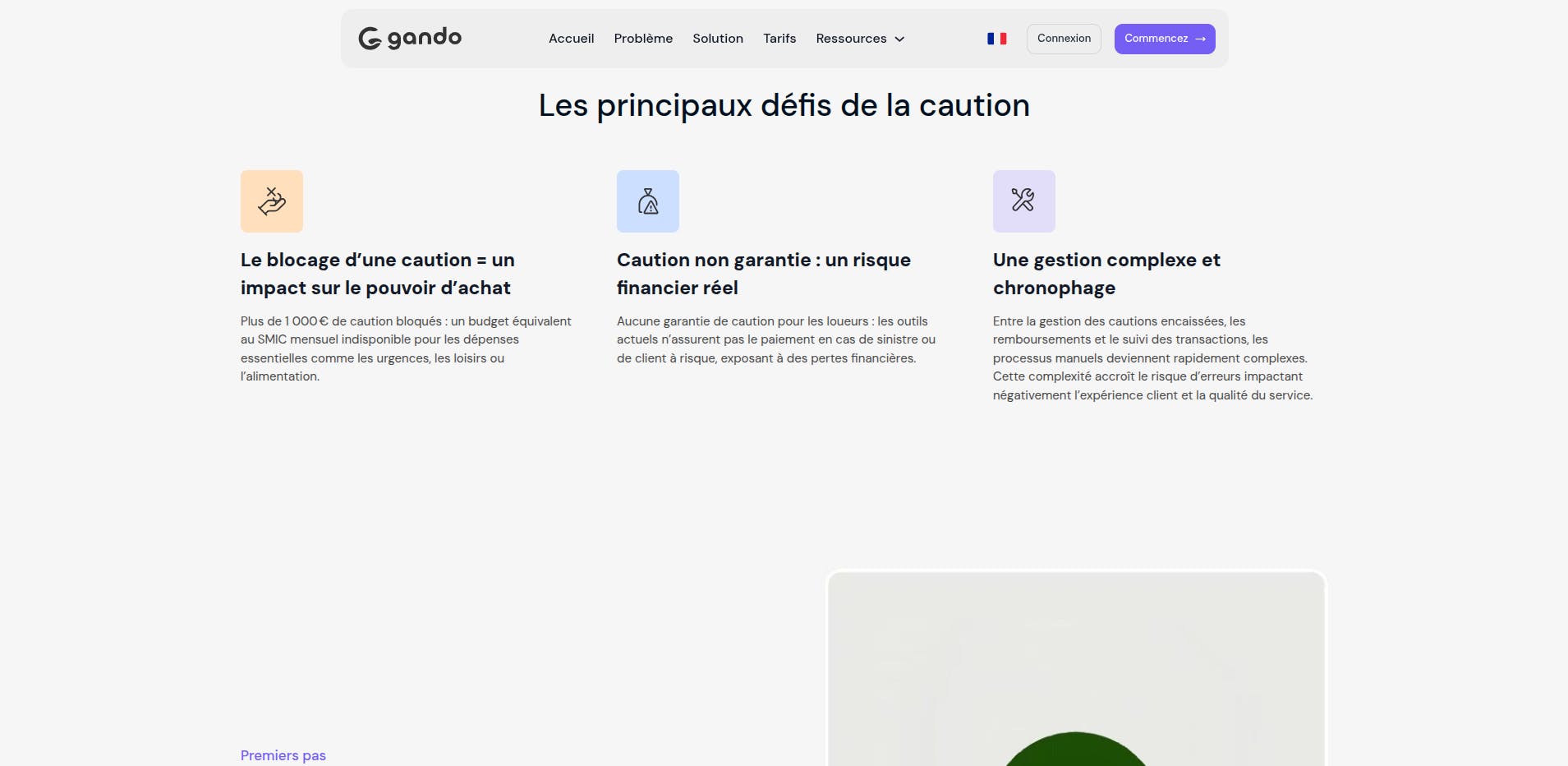Image resolution: width=1568 pixels, height=766 pixels.
Task: Click the Connexion button
Action: (1064, 38)
